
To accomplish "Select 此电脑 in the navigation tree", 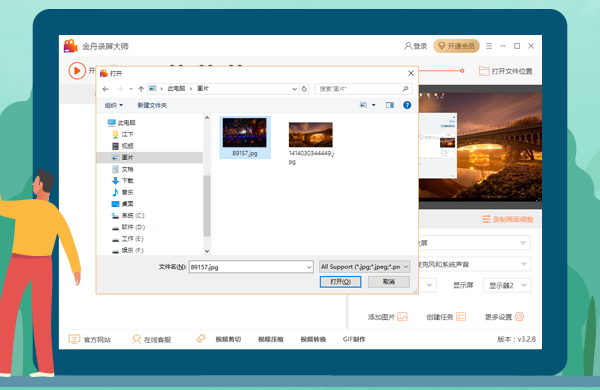I will click(122, 123).
